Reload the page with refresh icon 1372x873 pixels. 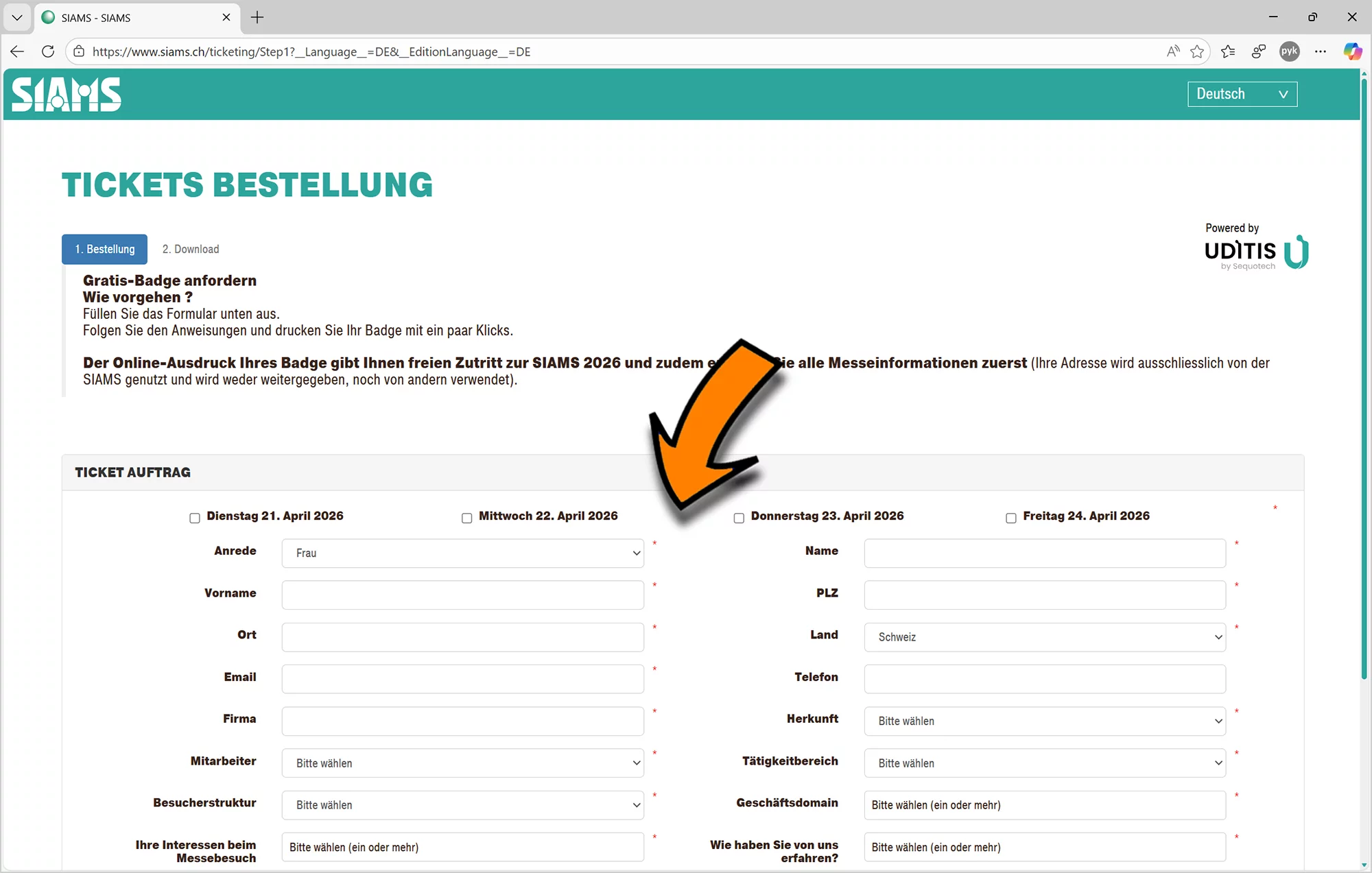pos(48,51)
